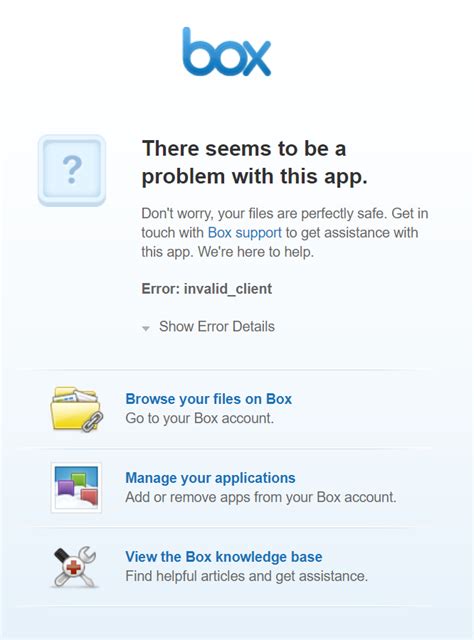Click the to get assistance with text

tap(352, 233)
